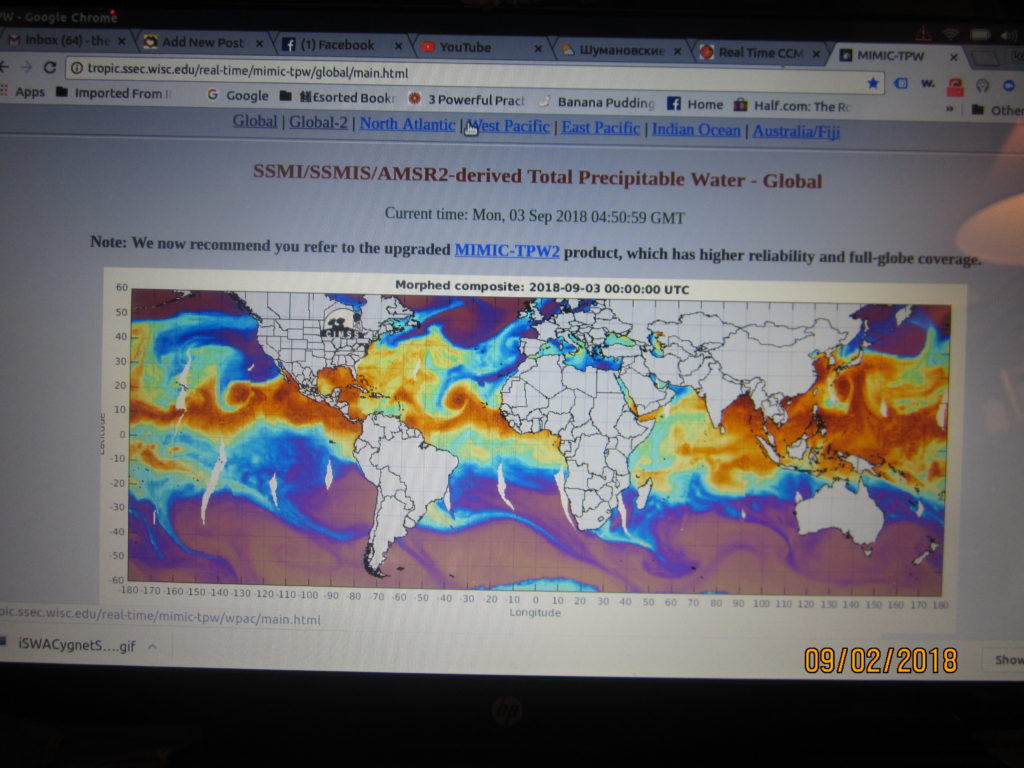This screenshot has width=1024, height=768.
Task: Go to the Indian Ocean region link
Action: [x=696, y=130]
